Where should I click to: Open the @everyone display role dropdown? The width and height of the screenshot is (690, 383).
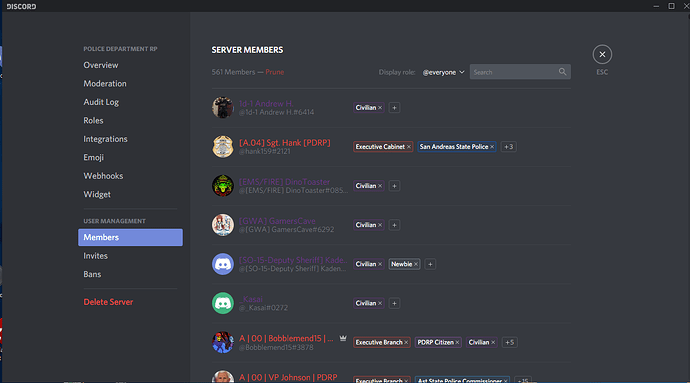click(x=443, y=72)
